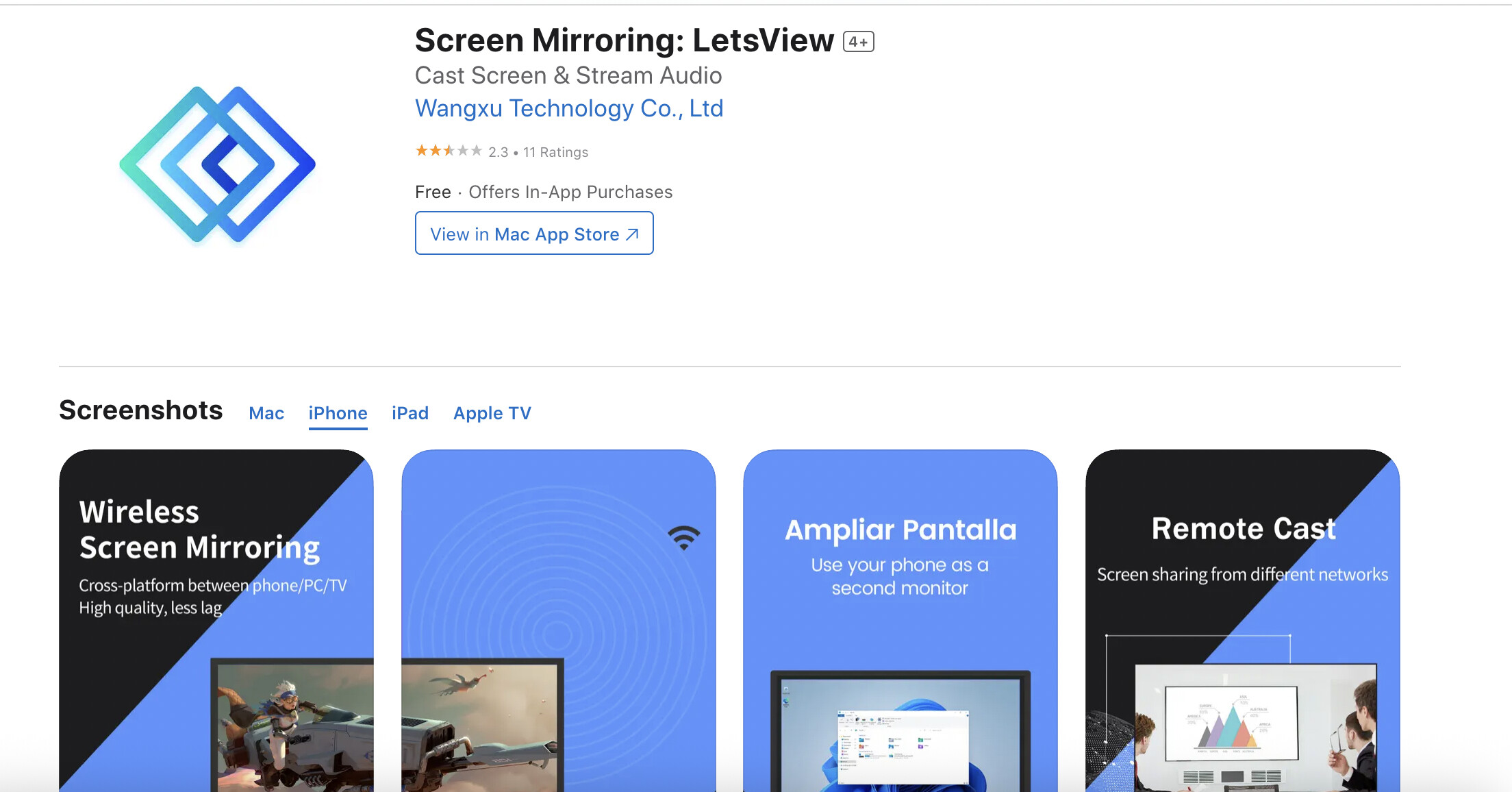1512x792 pixels.
Task: Open the Apple TV screenshots tab
Action: pyautogui.click(x=492, y=413)
